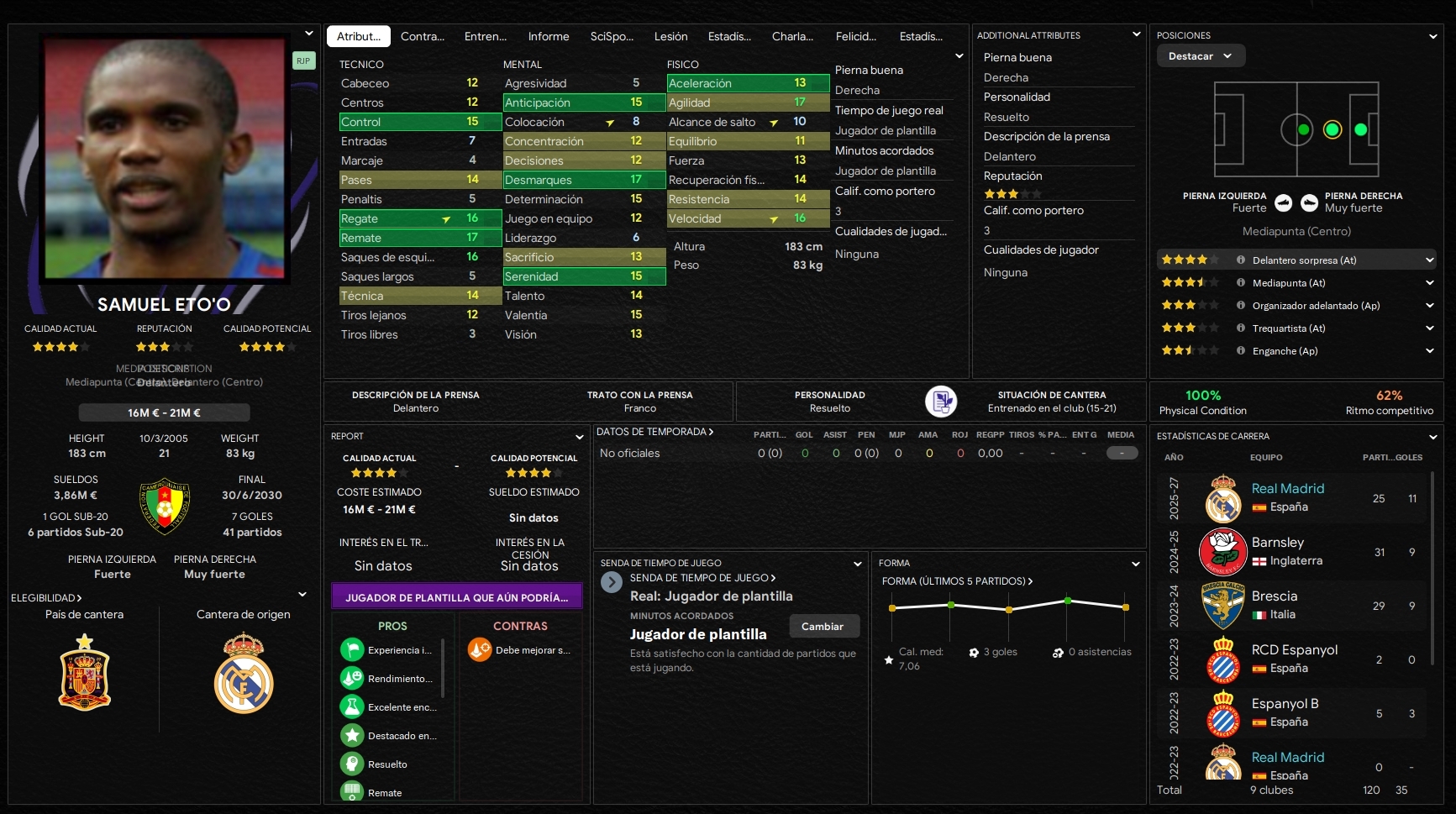Viewport: 1456px width, 814px height.
Task: Click the green peak marker on the form graph
Action: point(1068,601)
